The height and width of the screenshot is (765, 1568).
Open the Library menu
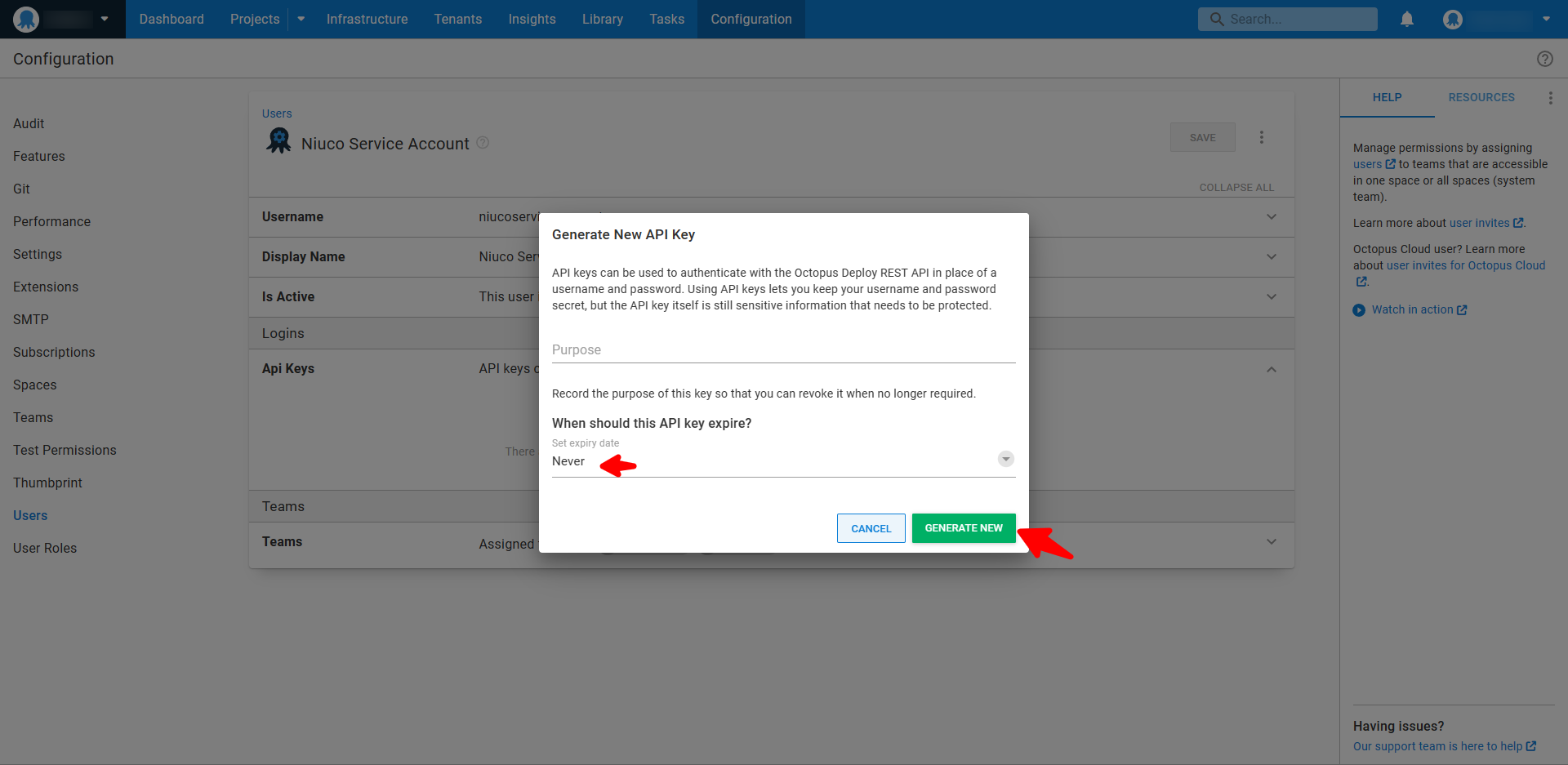(603, 19)
